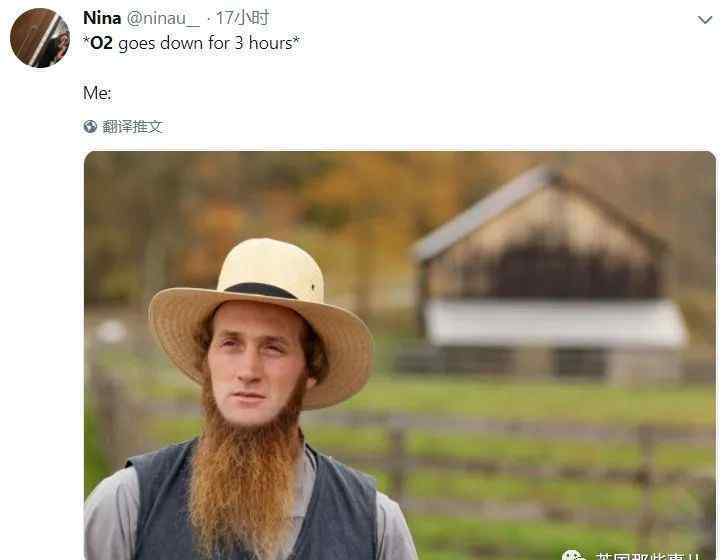Click the text 'goes down for 3 hours'
Viewport: 727px width, 560px height.
tap(204, 43)
